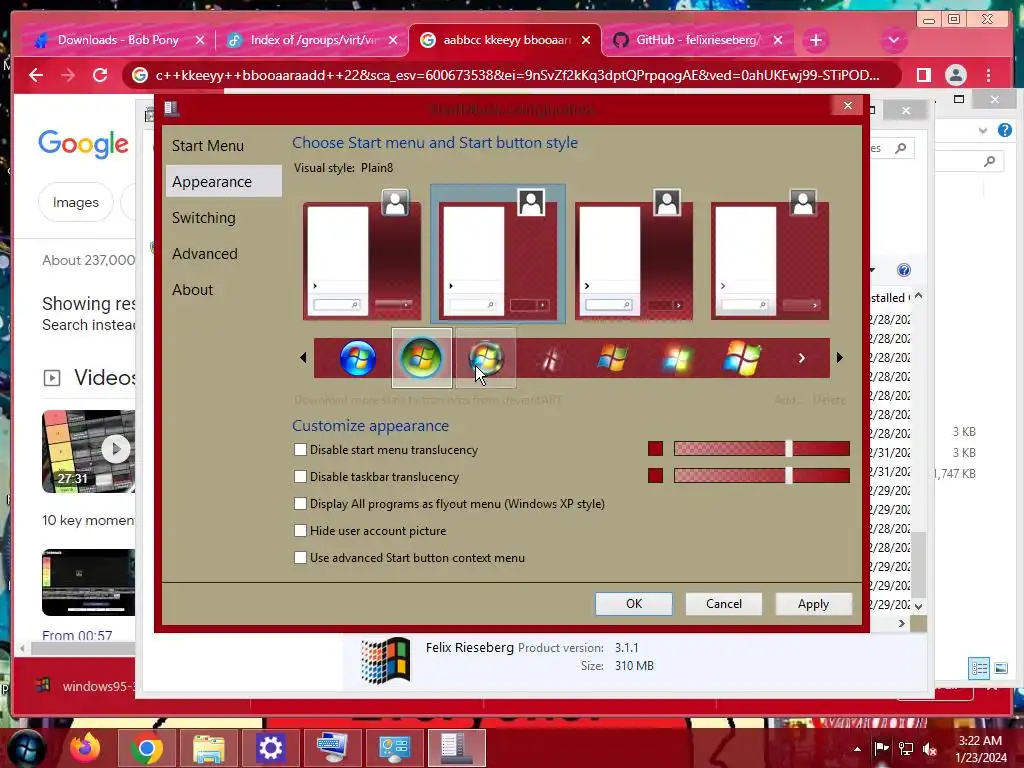
Task: Toggle Chrome side panel
Action: pos(923,75)
